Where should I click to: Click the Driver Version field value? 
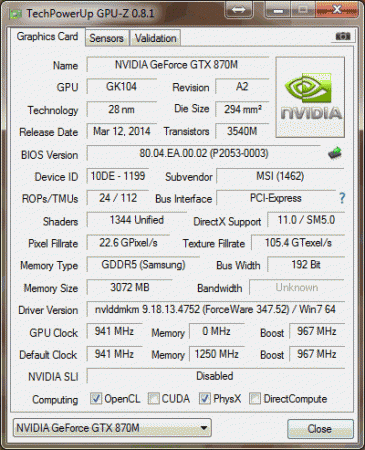pos(215,309)
